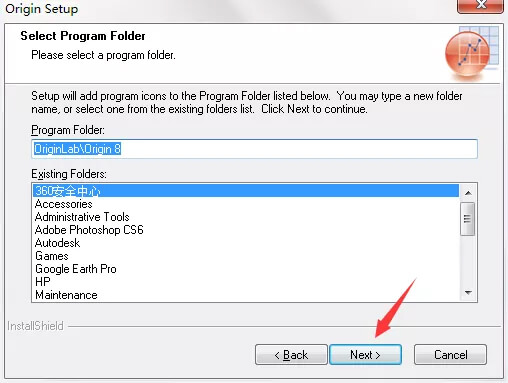Viewport: 508px width, 383px height.
Task: Choose the Games folder entry
Action: (x=246, y=256)
